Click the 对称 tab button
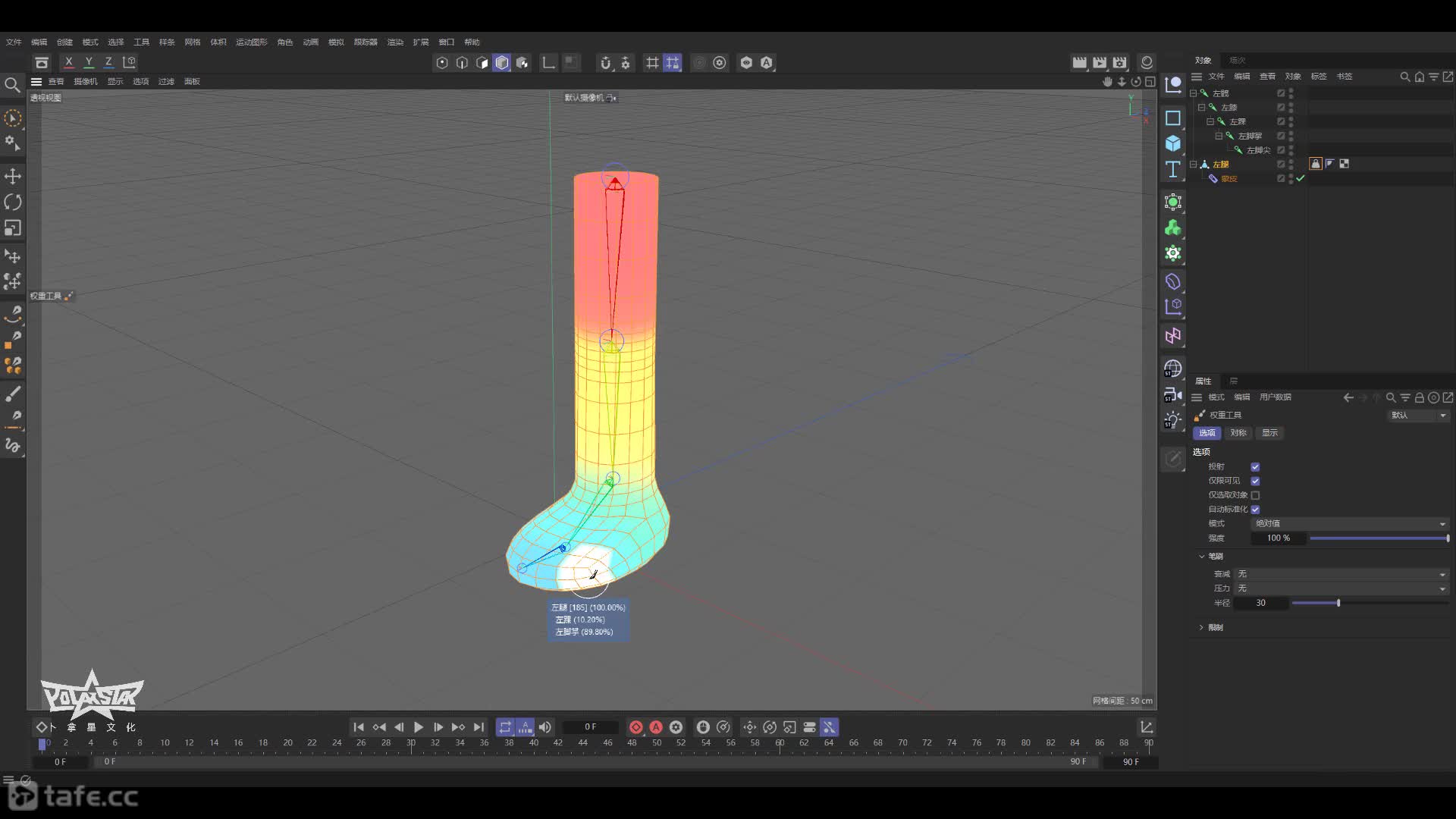 point(1238,433)
